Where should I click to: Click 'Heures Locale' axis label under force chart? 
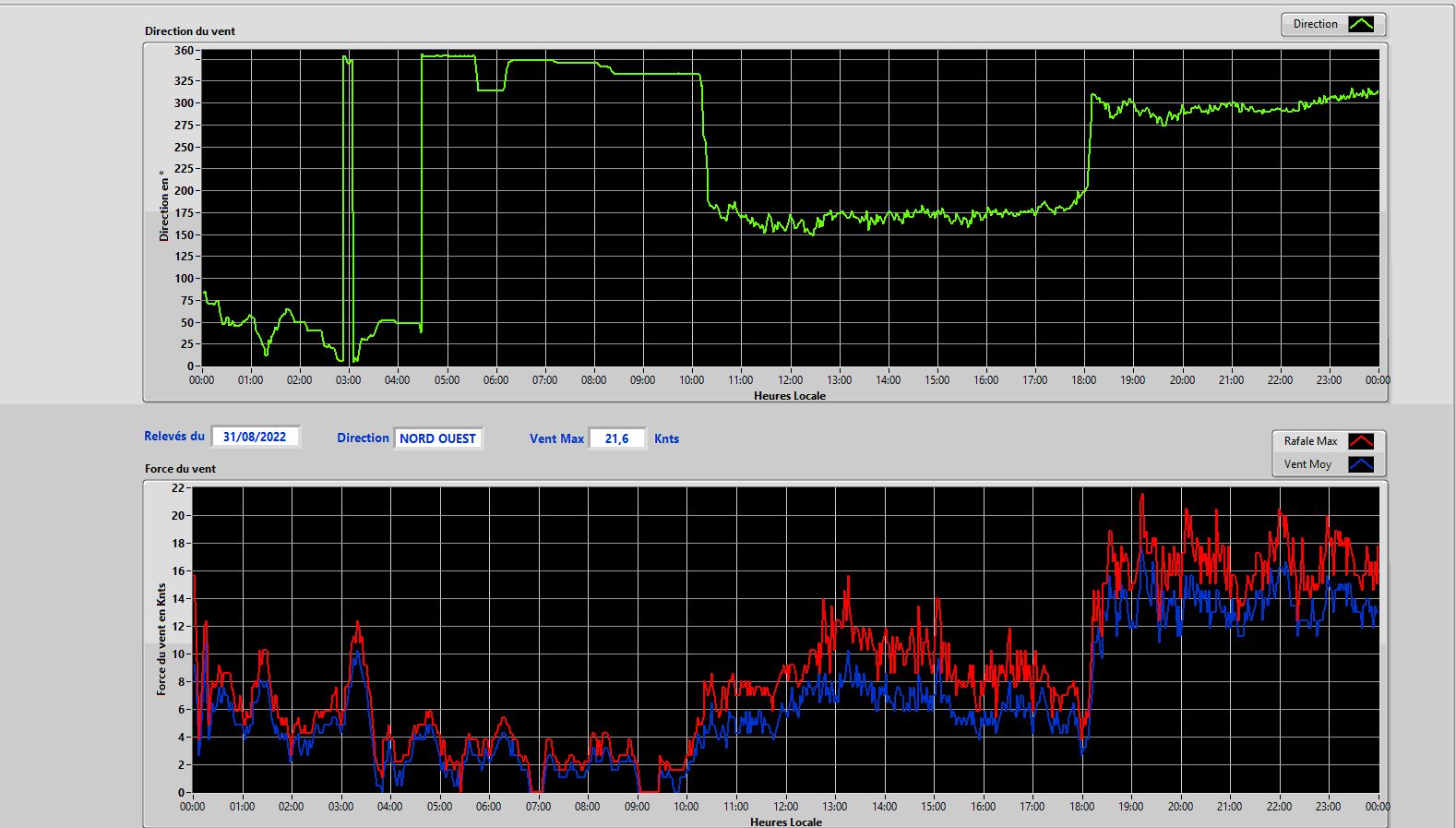(x=786, y=822)
